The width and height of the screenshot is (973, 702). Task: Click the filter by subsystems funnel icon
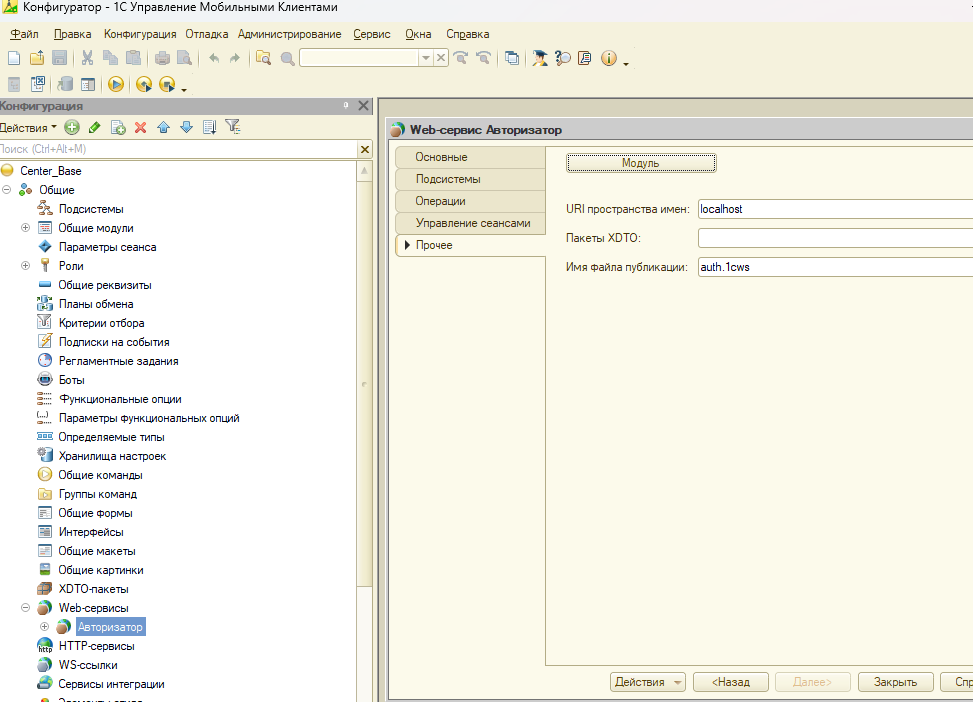pyautogui.click(x=232, y=127)
